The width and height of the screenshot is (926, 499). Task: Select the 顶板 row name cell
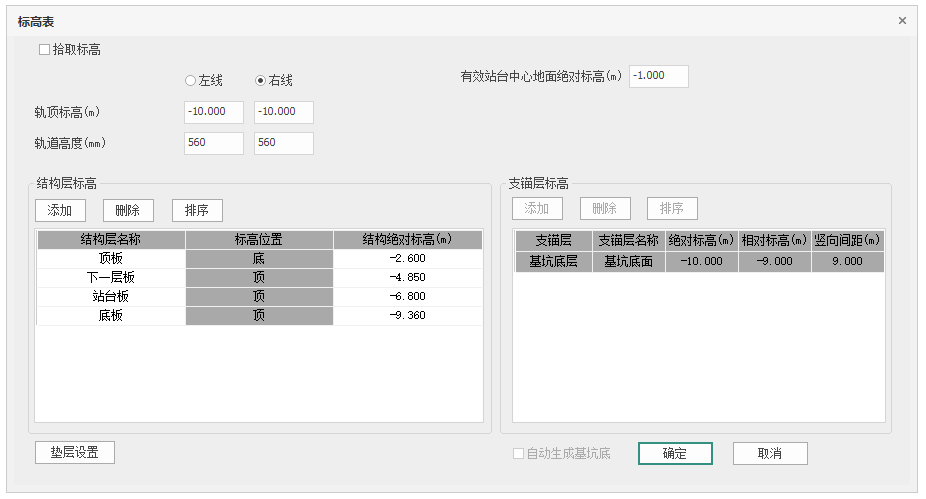pos(111,259)
